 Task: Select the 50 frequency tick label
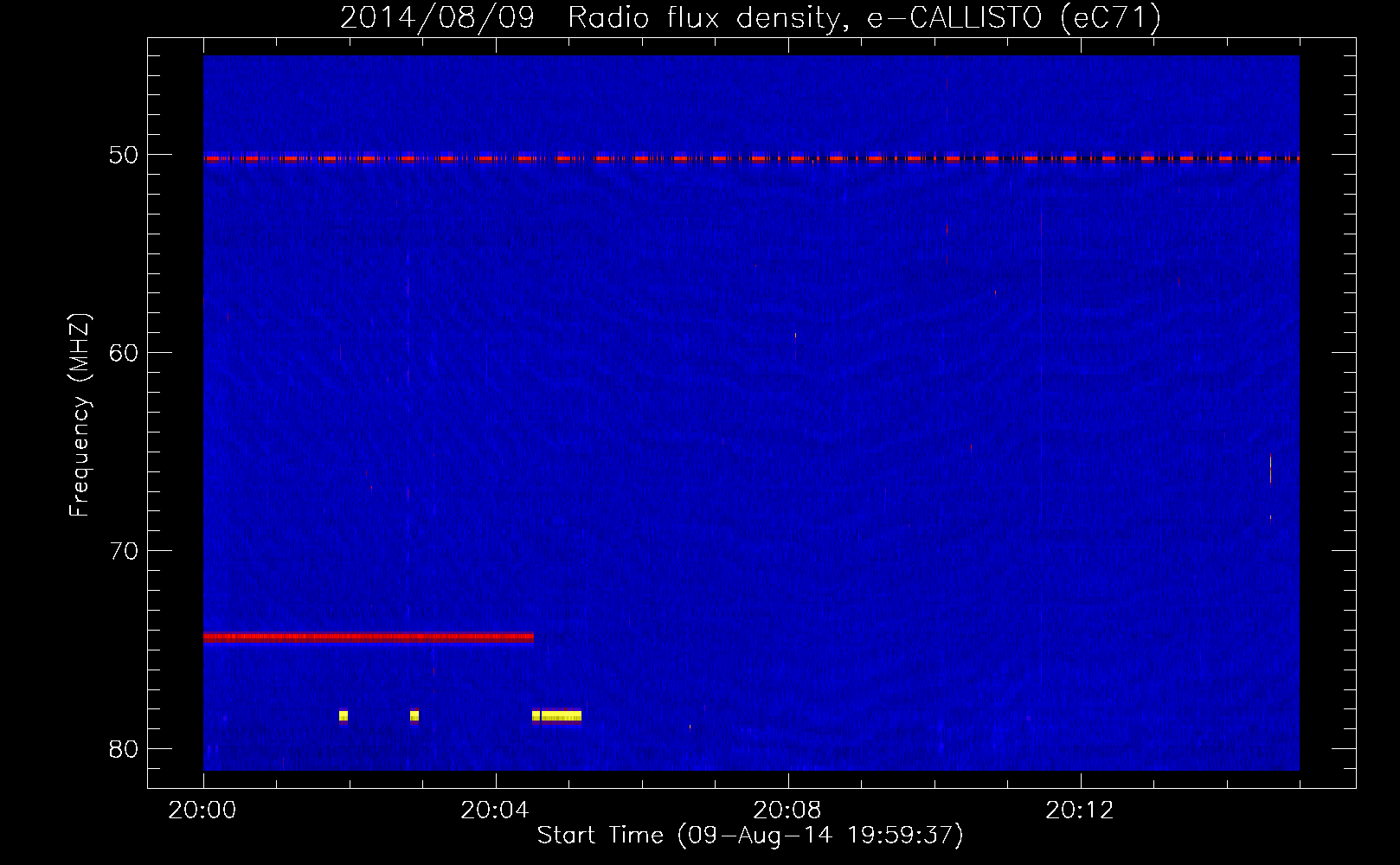coord(124,155)
